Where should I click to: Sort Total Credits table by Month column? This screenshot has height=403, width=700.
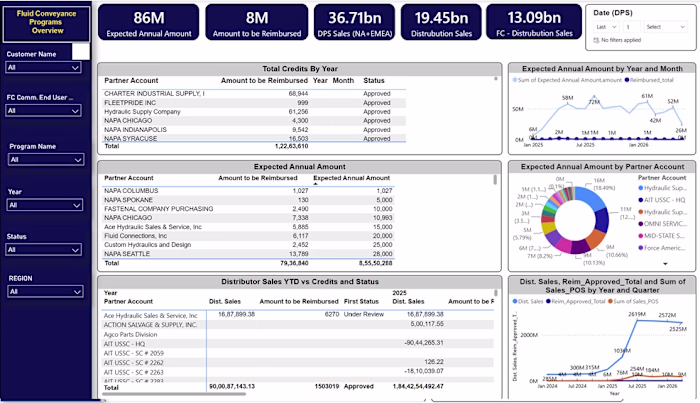pos(343,81)
